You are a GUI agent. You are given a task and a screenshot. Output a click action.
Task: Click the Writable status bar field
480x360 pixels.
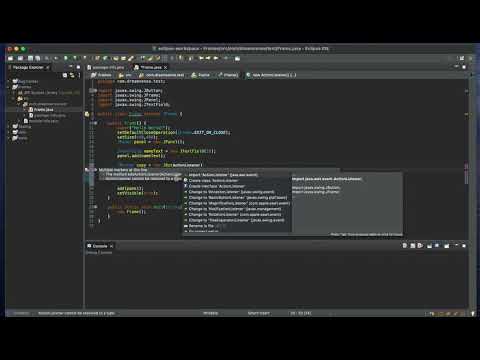(211, 313)
